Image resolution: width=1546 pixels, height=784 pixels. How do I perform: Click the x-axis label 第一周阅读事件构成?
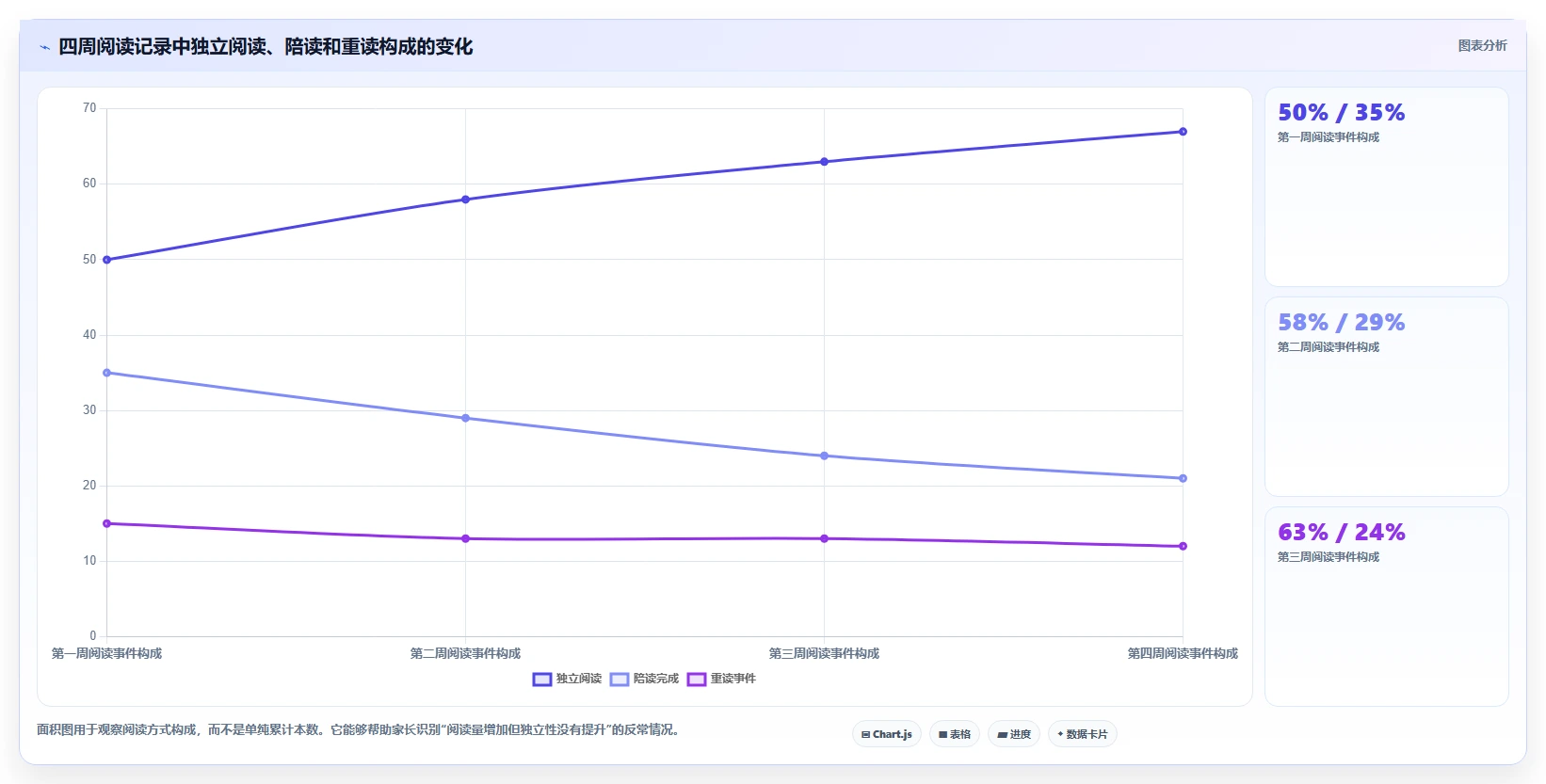click(106, 653)
